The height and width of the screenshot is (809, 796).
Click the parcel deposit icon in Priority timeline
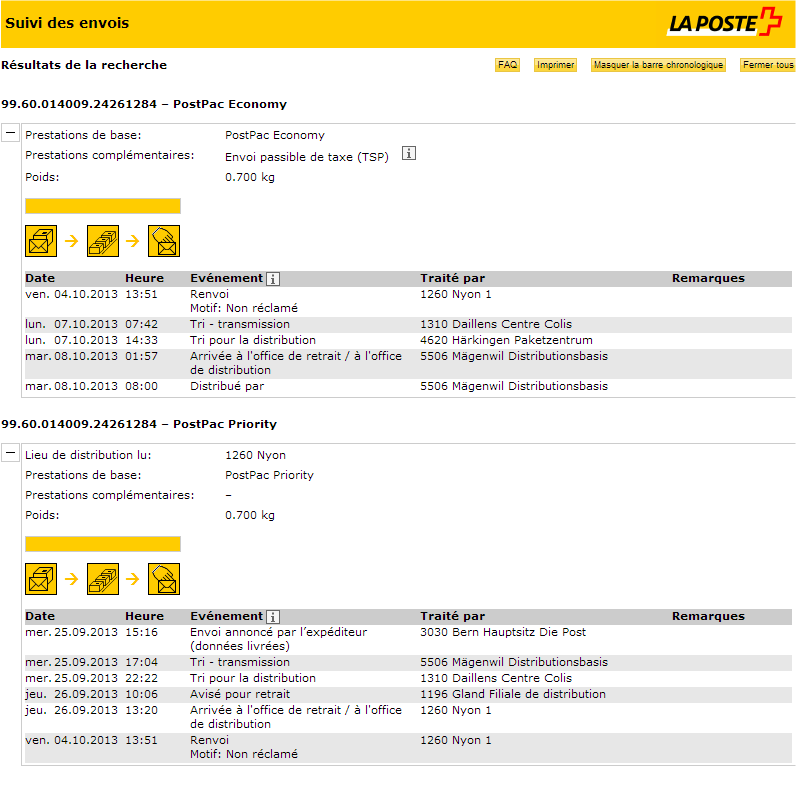(x=41, y=579)
